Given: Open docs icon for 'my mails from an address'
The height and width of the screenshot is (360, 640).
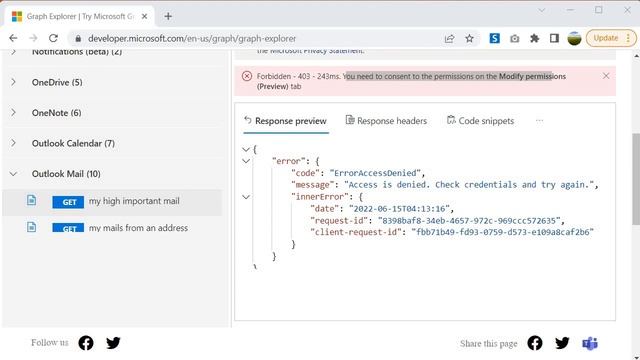Looking at the screenshot, I should click(x=31, y=227).
